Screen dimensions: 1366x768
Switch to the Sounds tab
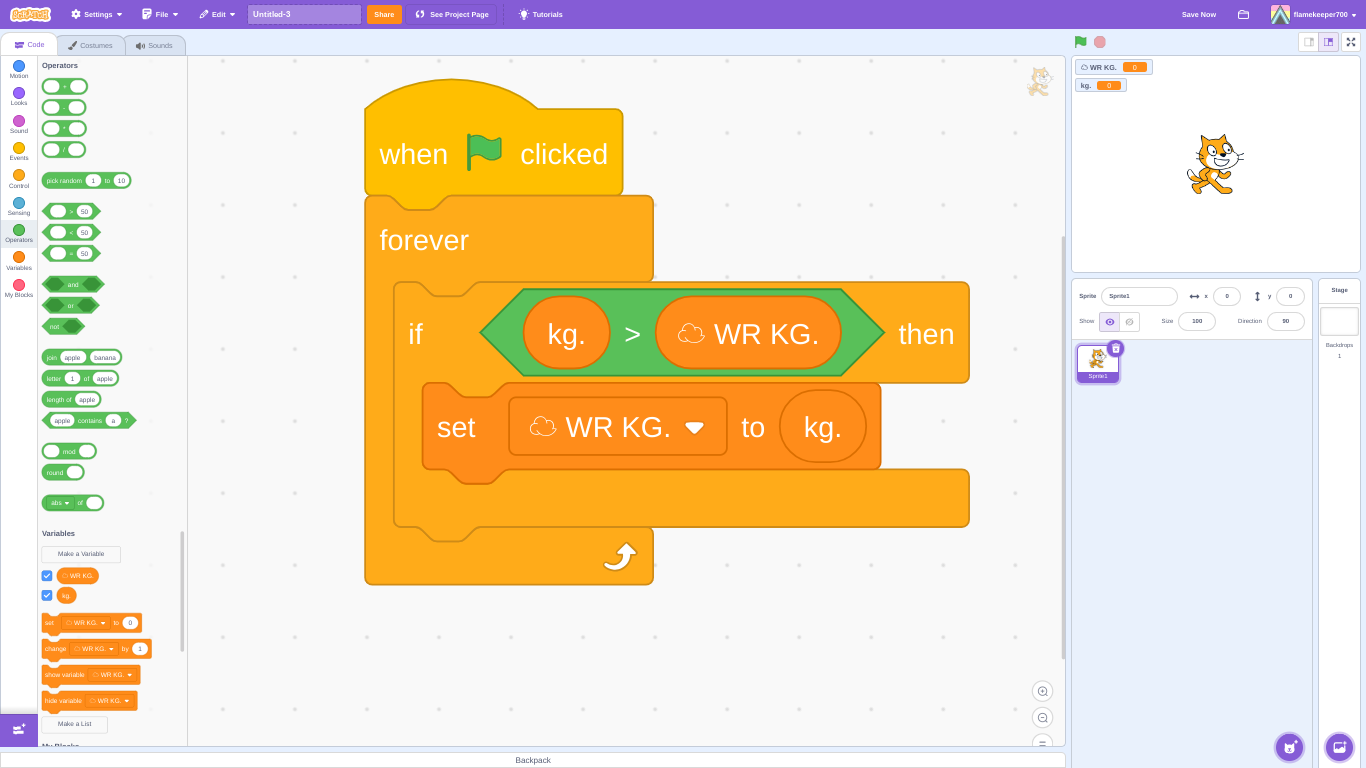point(155,45)
